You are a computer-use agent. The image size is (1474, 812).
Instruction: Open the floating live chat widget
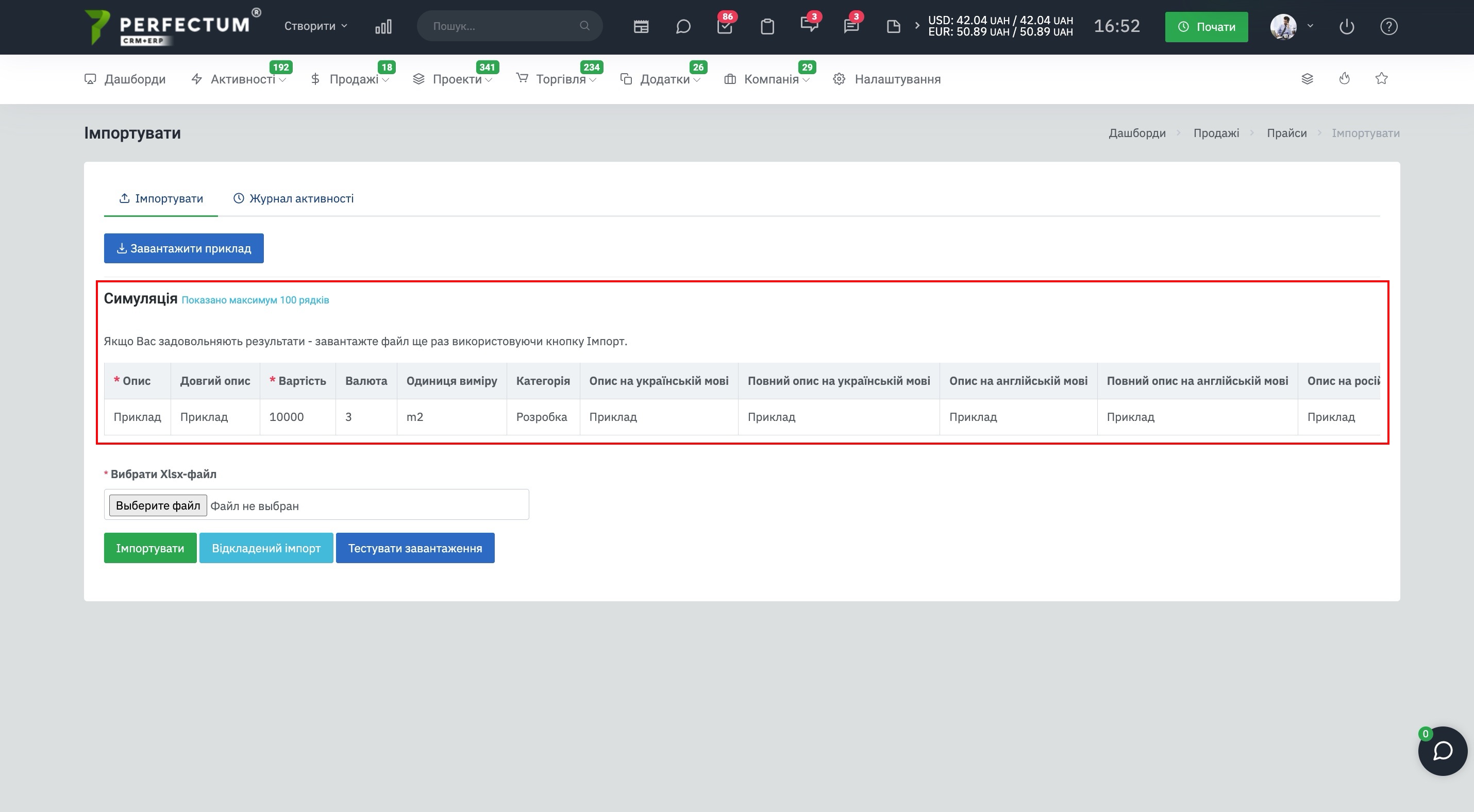coord(1443,751)
